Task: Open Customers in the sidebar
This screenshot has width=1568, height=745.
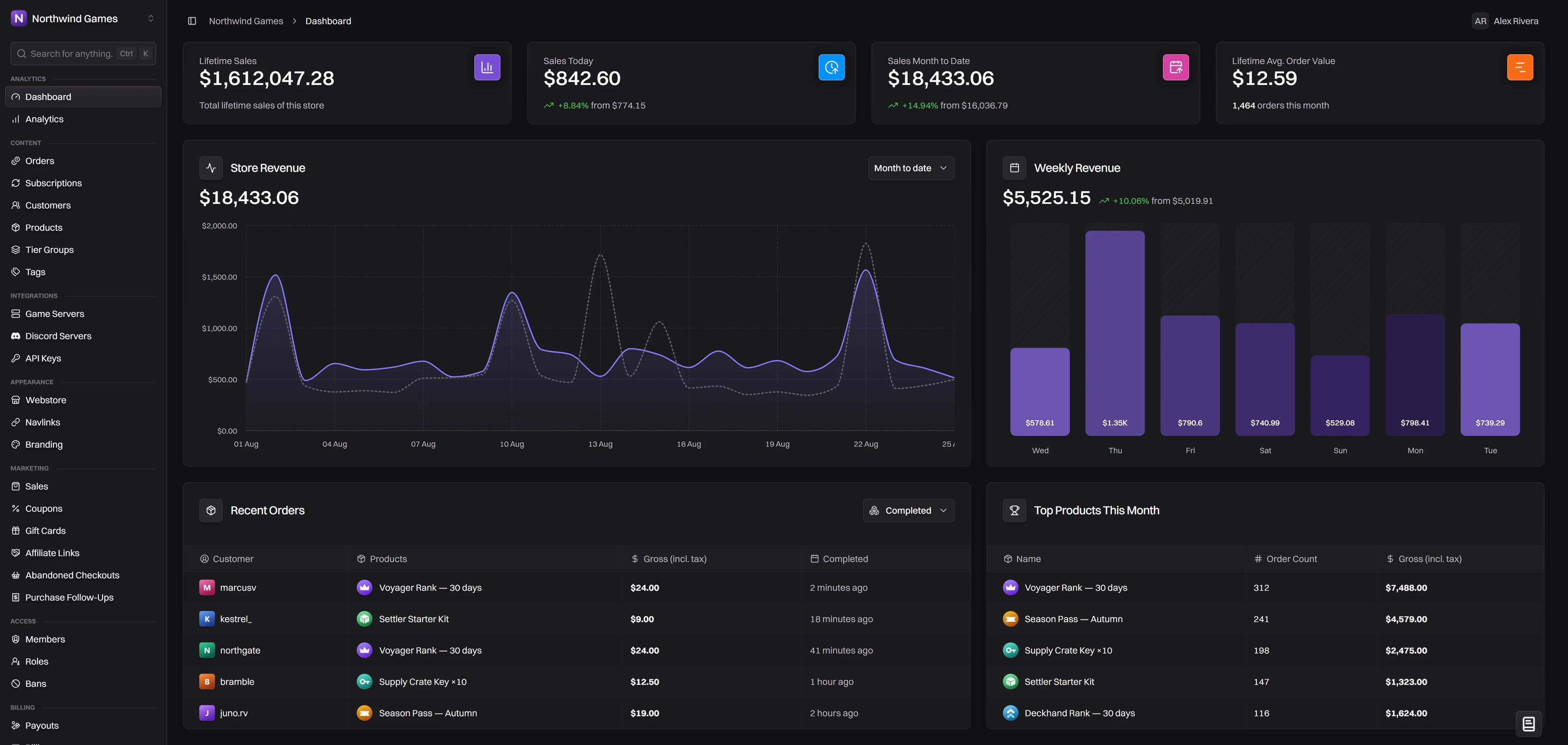Action: [x=83, y=205]
